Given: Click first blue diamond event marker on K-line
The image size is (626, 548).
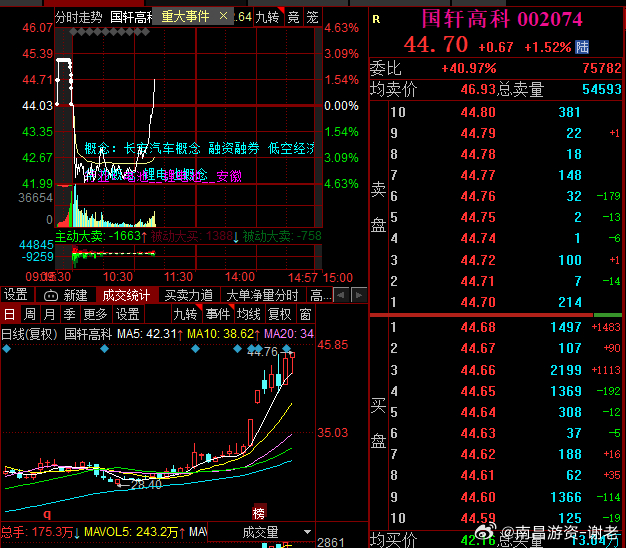Looking at the screenshot, I should click(6, 349).
